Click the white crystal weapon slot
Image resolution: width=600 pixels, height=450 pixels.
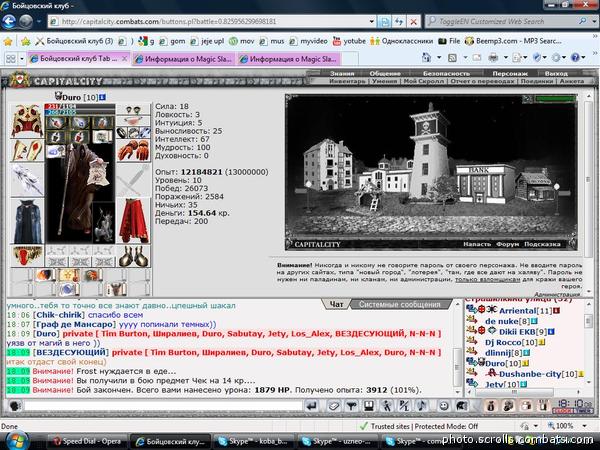click(x=27, y=179)
